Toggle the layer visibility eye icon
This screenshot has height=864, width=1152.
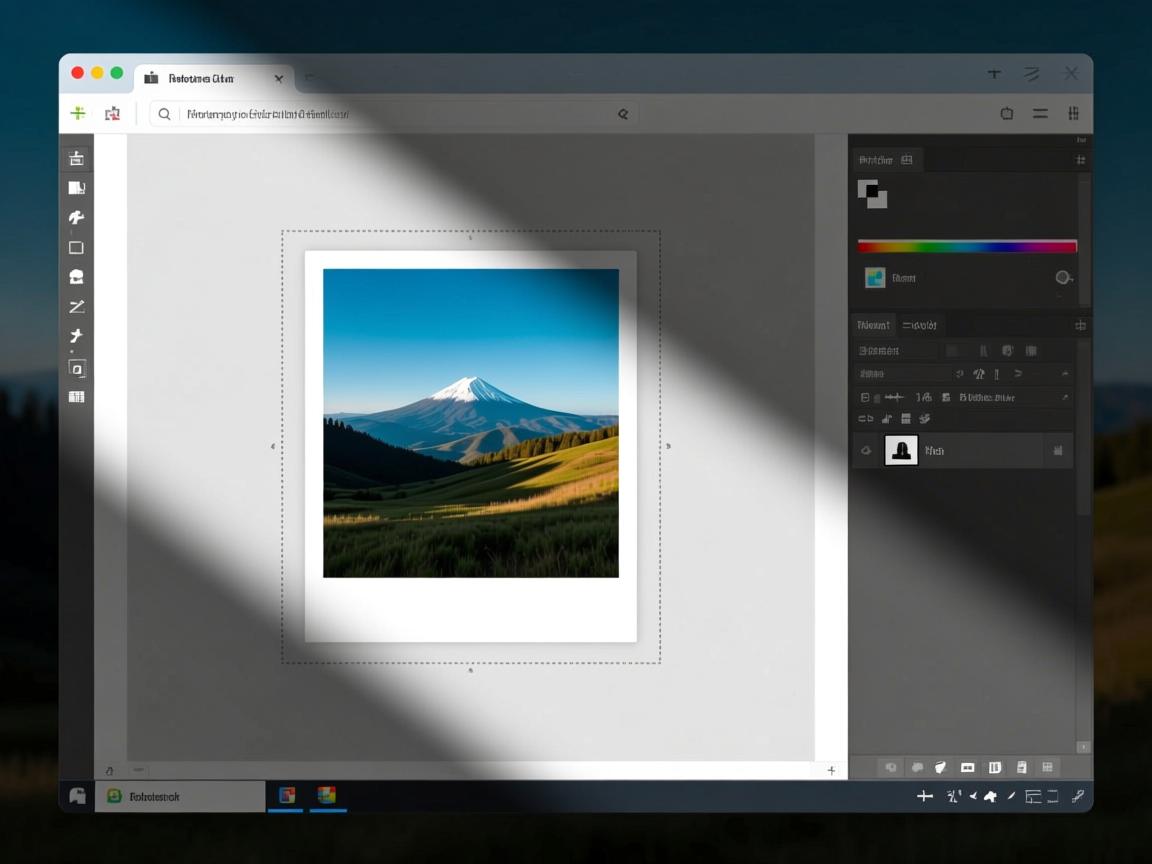pos(866,451)
